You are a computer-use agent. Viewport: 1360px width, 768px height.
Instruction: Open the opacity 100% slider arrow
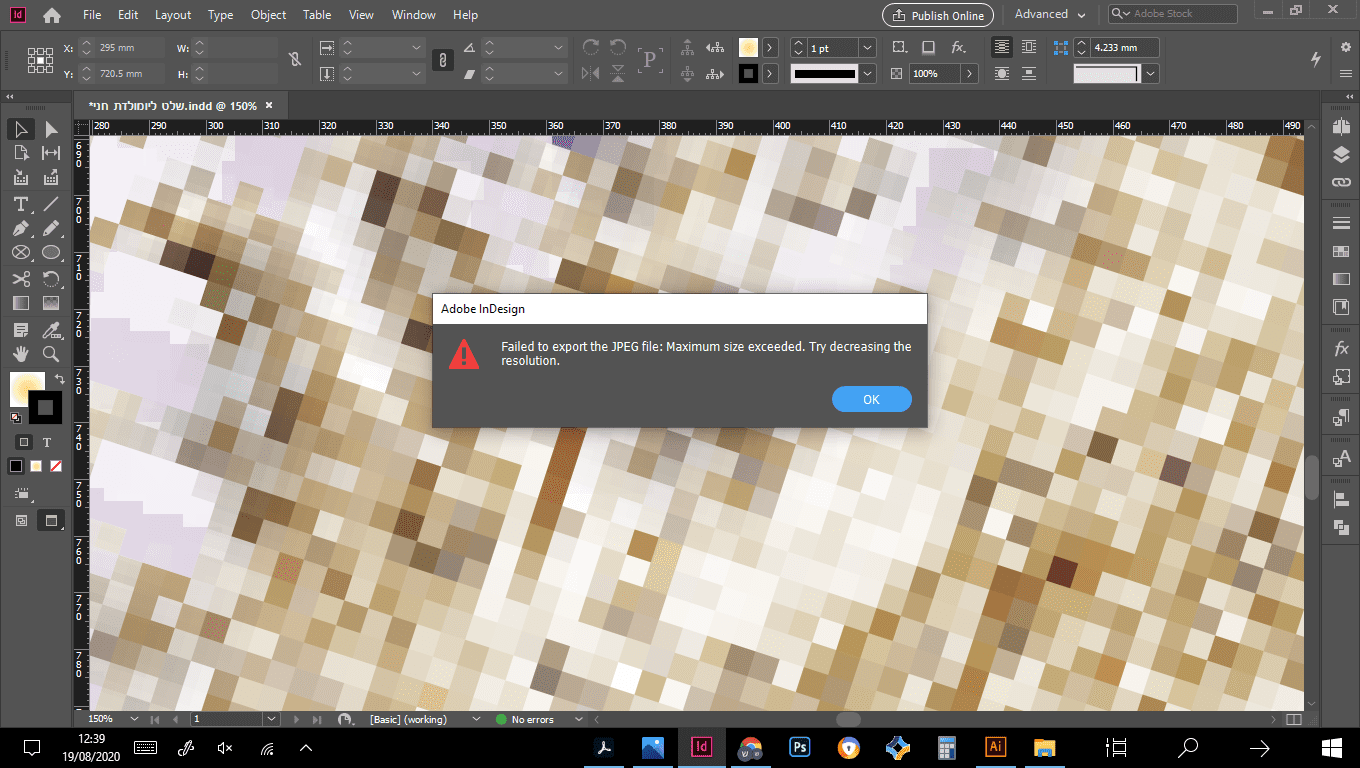970,74
